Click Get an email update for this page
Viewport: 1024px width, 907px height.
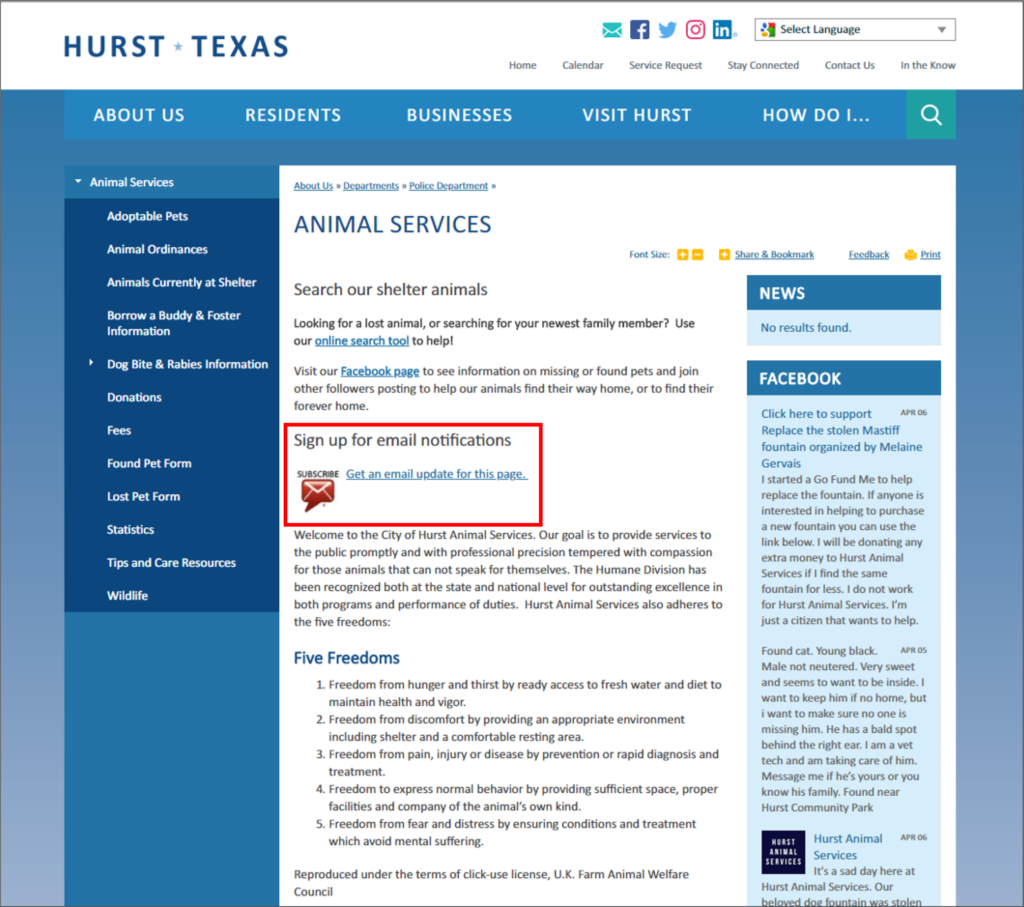click(436, 474)
